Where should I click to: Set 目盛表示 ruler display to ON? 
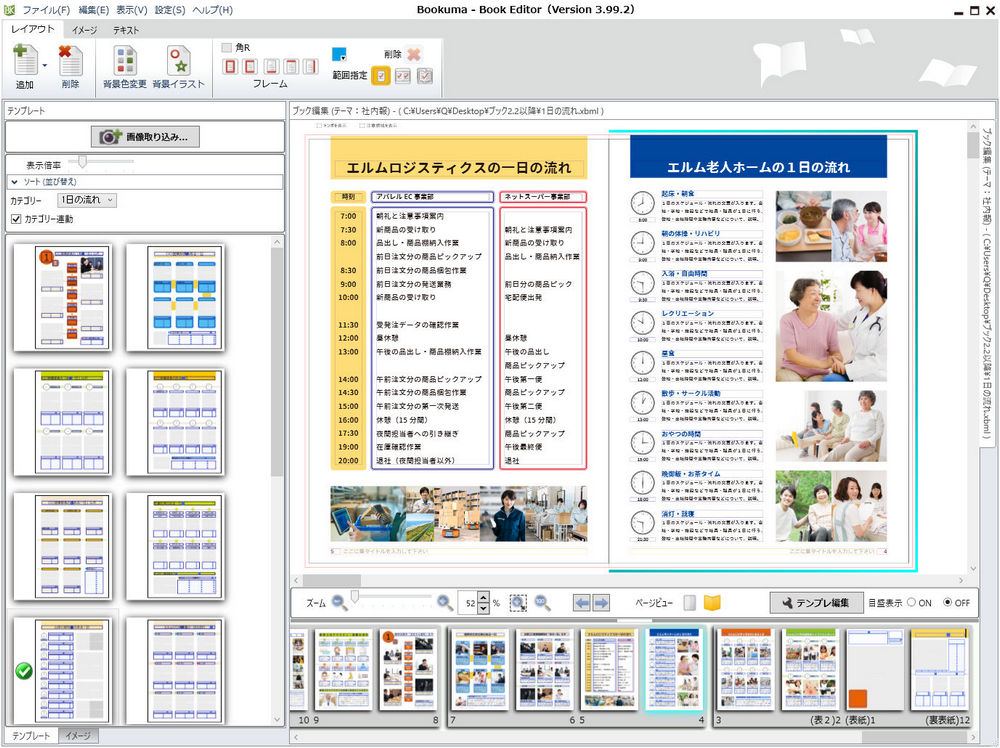point(911,602)
